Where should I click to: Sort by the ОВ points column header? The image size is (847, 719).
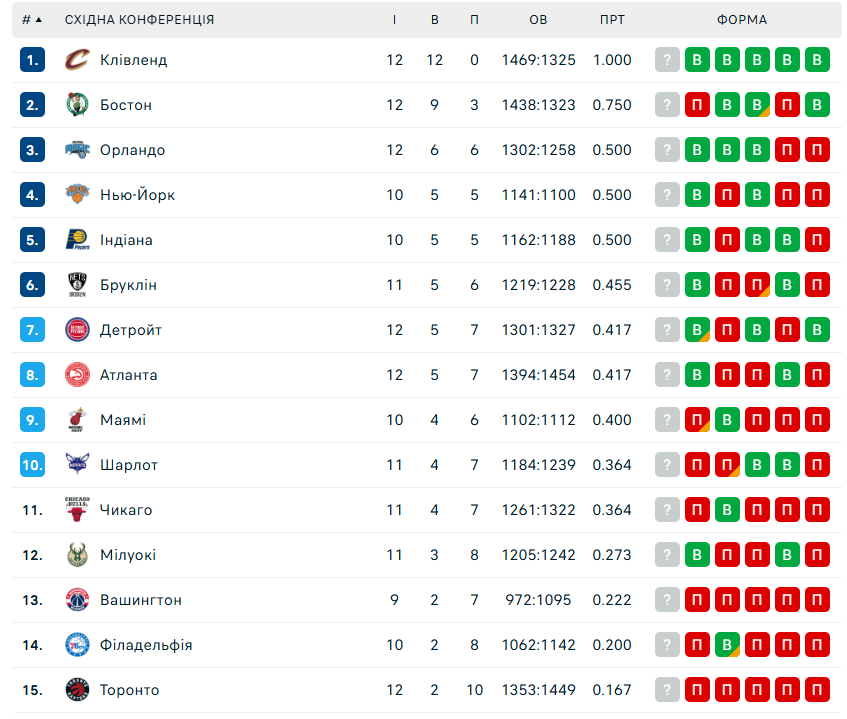tap(538, 20)
